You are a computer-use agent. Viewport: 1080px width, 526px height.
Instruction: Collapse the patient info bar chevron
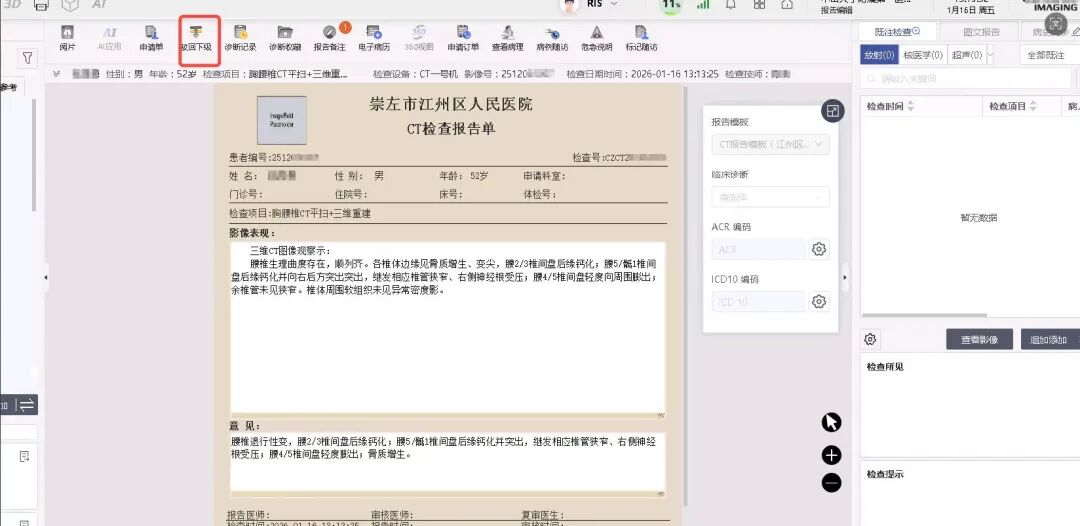56,74
